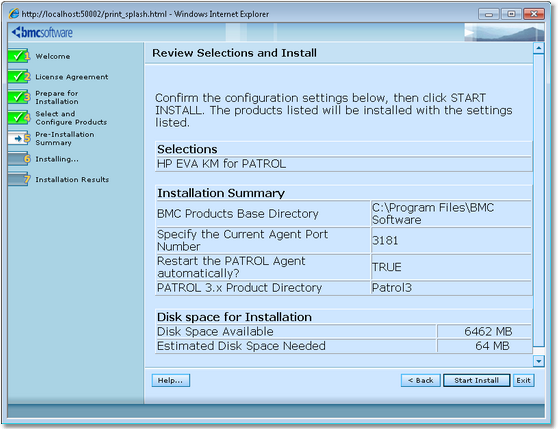The width and height of the screenshot is (558, 431).
Task: Click the Installation Summary section header
Action: (x=221, y=193)
